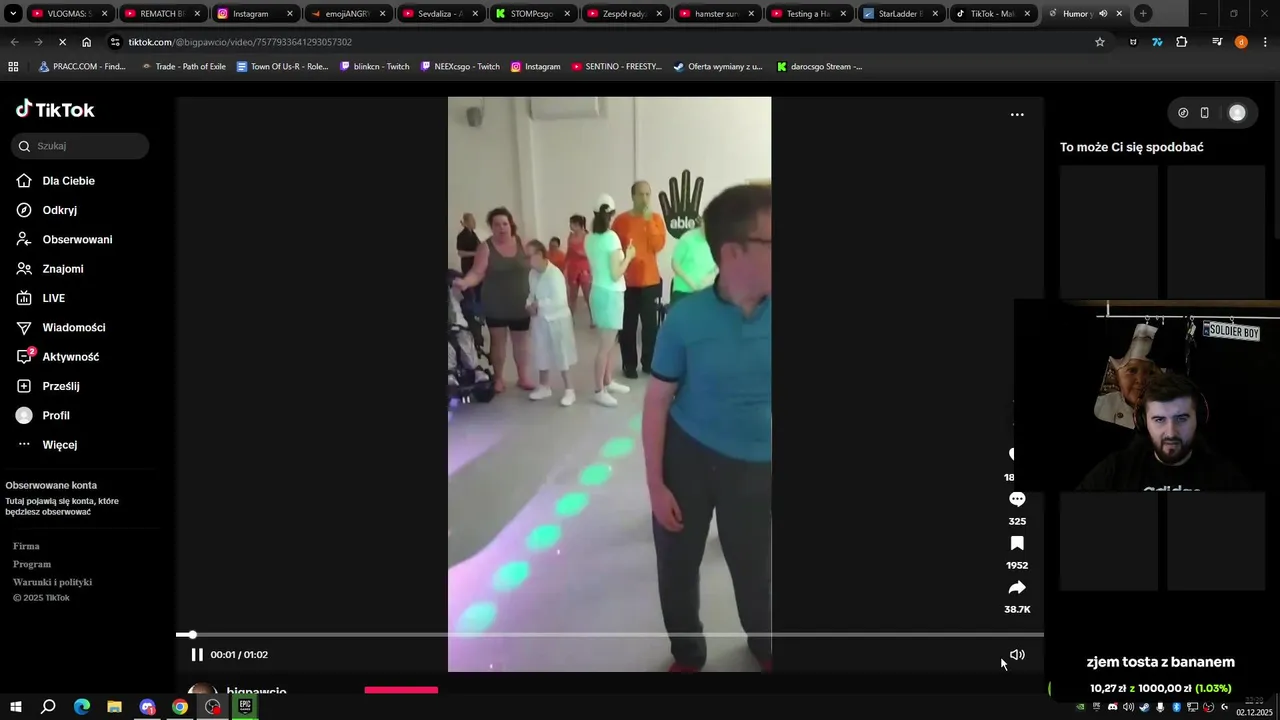Open Aktywność notifications
Screen dimensions: 1280x720
[70, 357]
